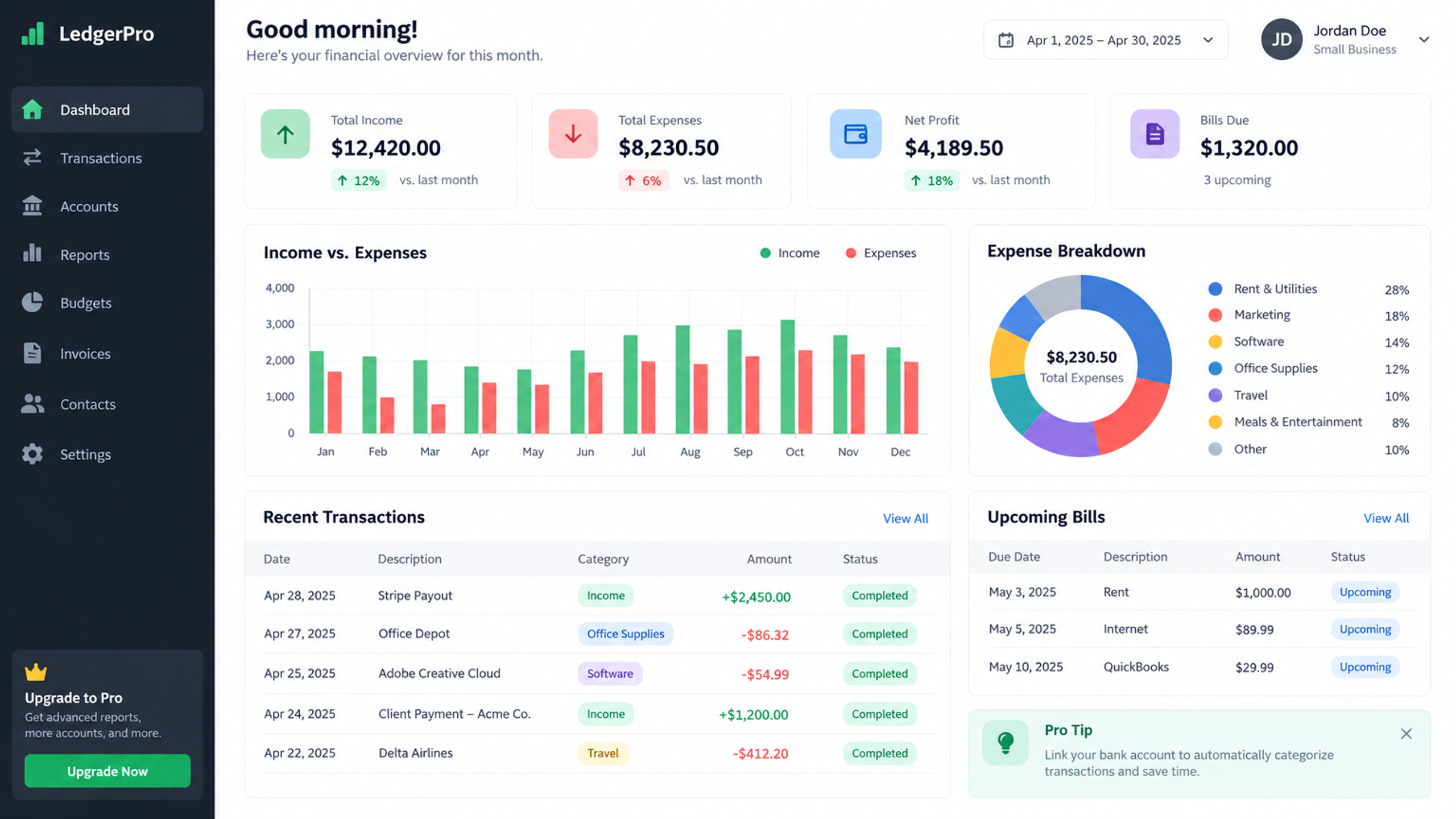Click the Marketing legend entry
The height and width of the screenshot is (819, 1456).
coord(1308,315)
